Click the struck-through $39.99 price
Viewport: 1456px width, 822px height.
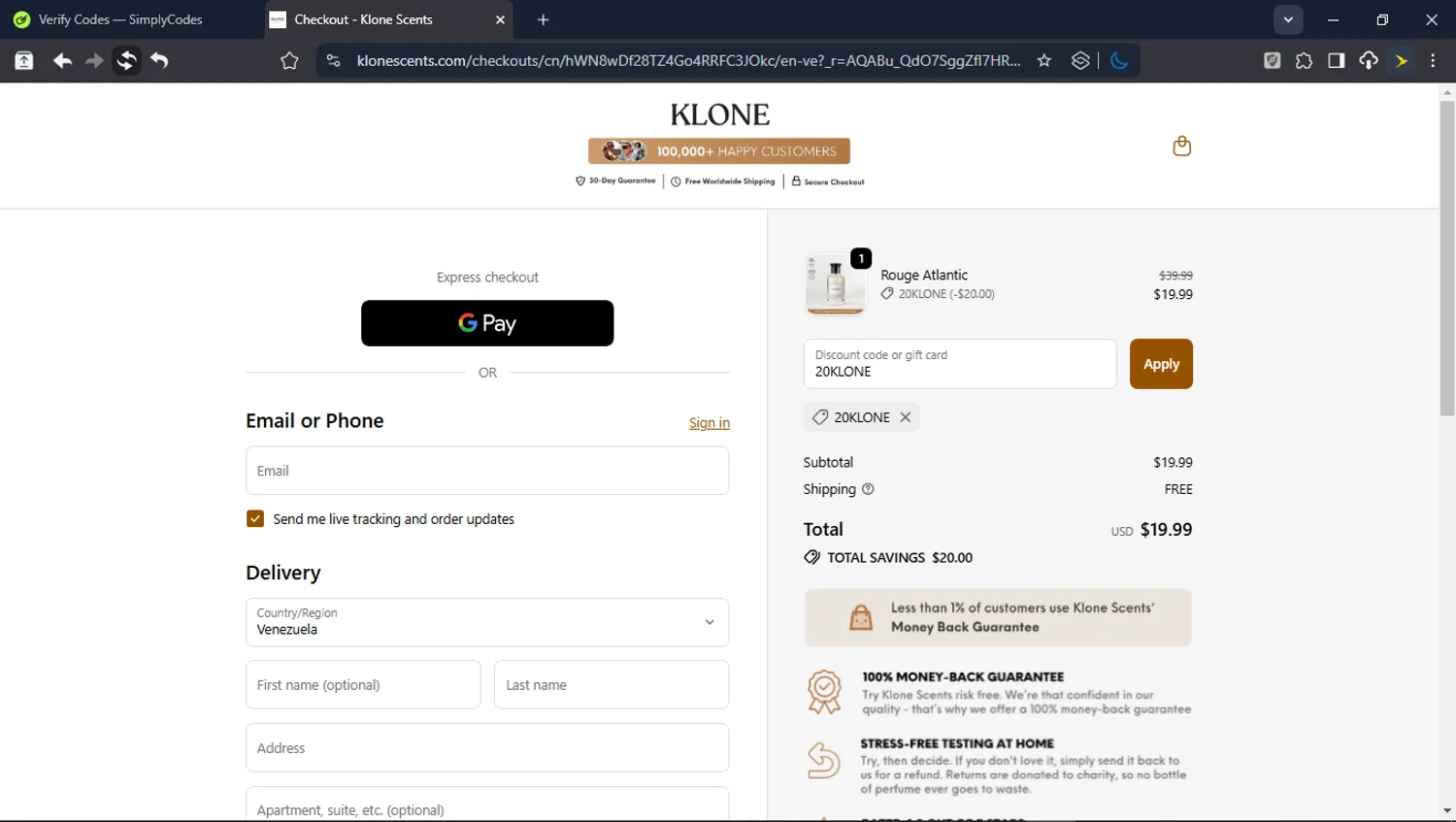(1175, 276)
